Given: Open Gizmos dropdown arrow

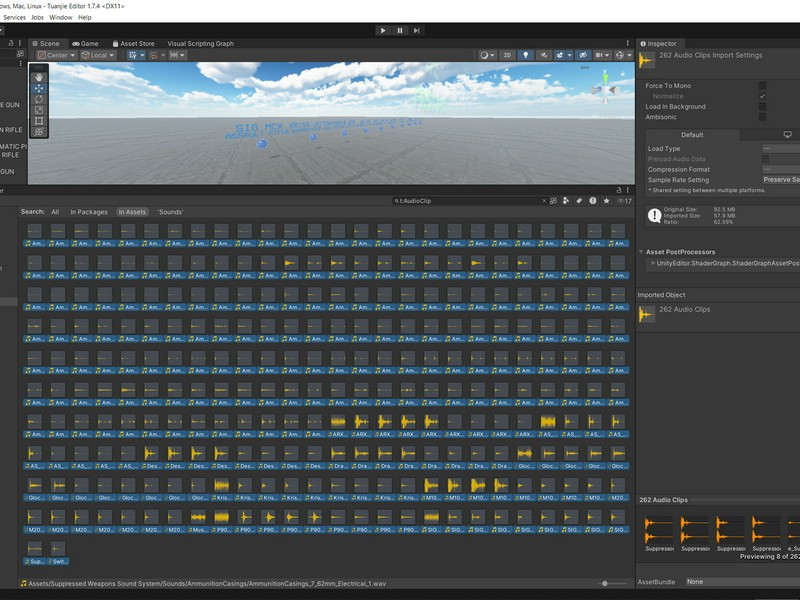Looking at the screenshot, I should pyautogui.click(x=630, y=55).
